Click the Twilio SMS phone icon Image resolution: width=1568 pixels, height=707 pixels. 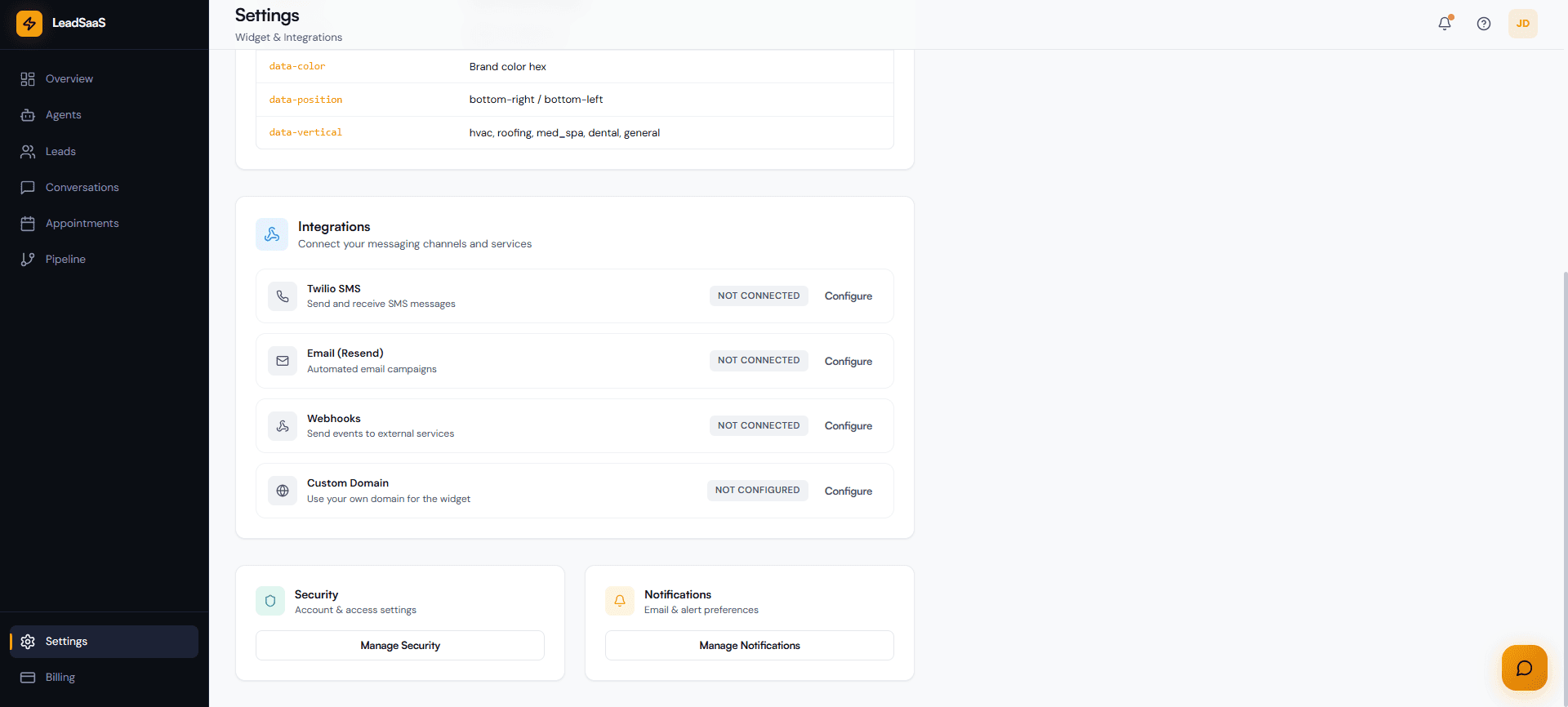283,296
